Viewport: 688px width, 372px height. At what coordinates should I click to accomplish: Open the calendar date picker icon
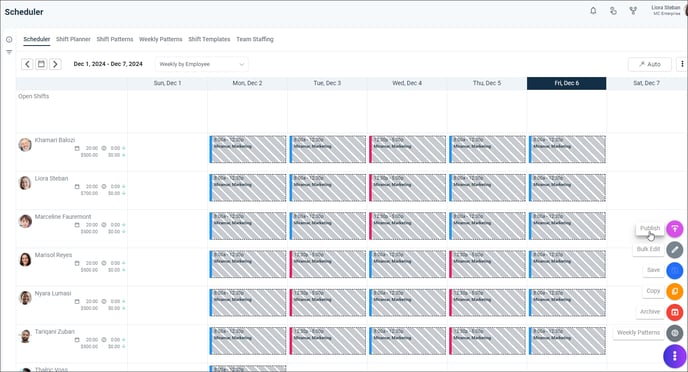(41, 64)
